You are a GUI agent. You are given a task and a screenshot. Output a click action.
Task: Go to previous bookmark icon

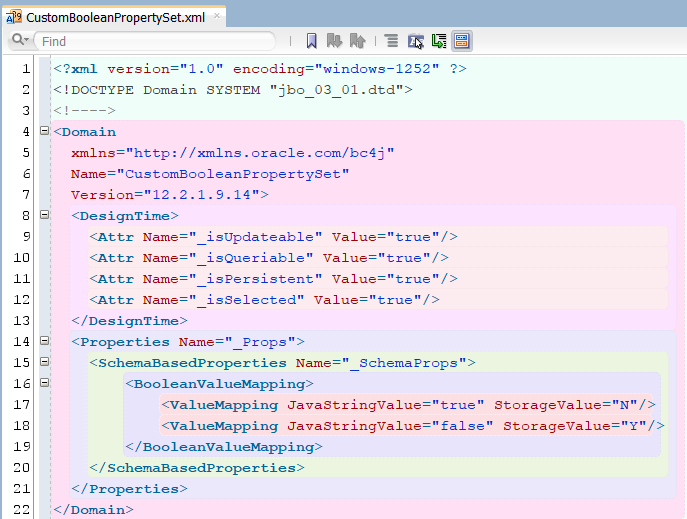358,41
